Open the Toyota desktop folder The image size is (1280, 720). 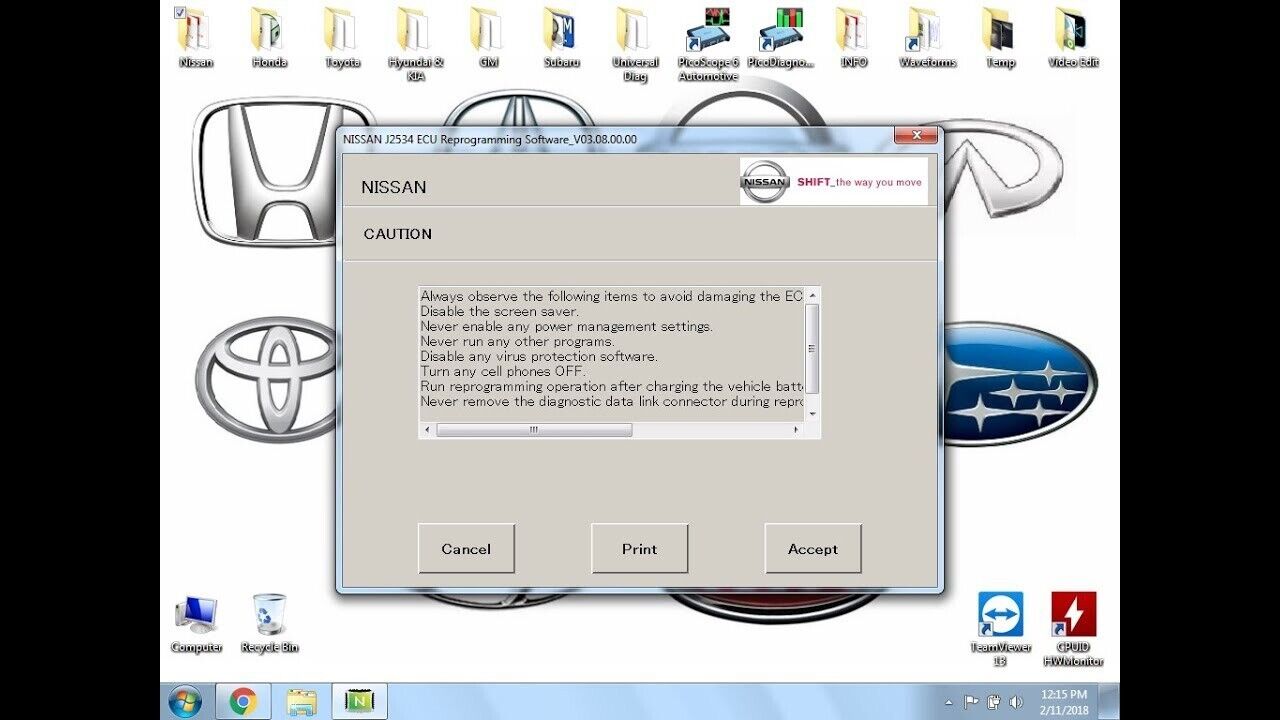point(342,37)
